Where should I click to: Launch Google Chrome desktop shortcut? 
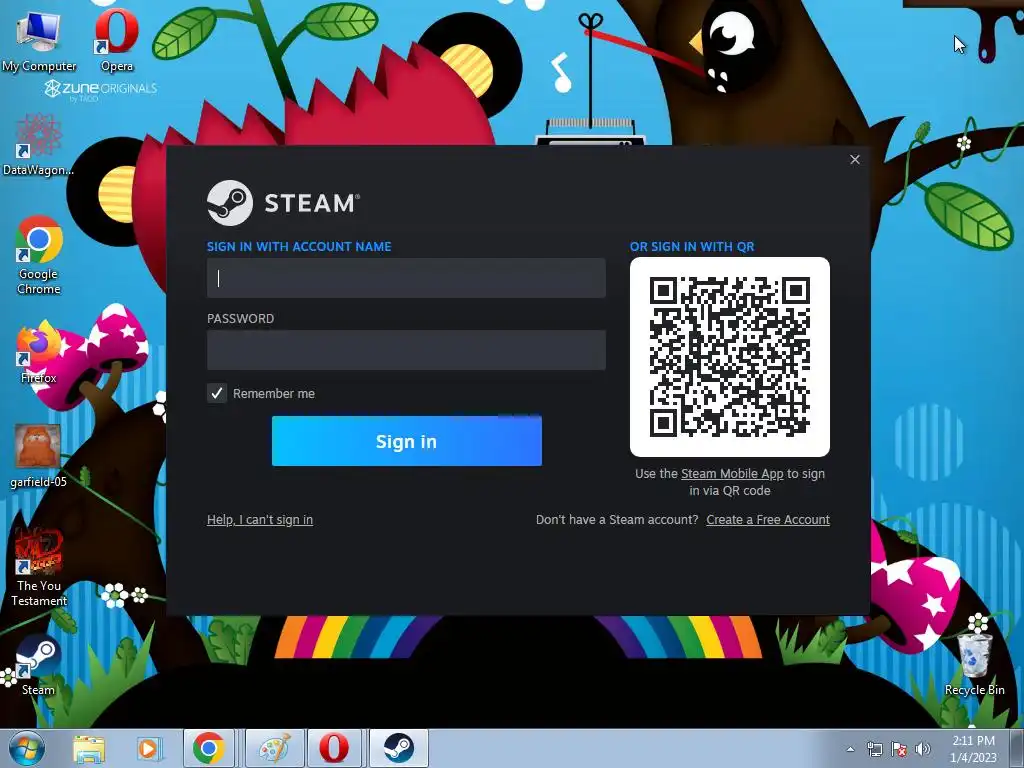click(39, 255)
